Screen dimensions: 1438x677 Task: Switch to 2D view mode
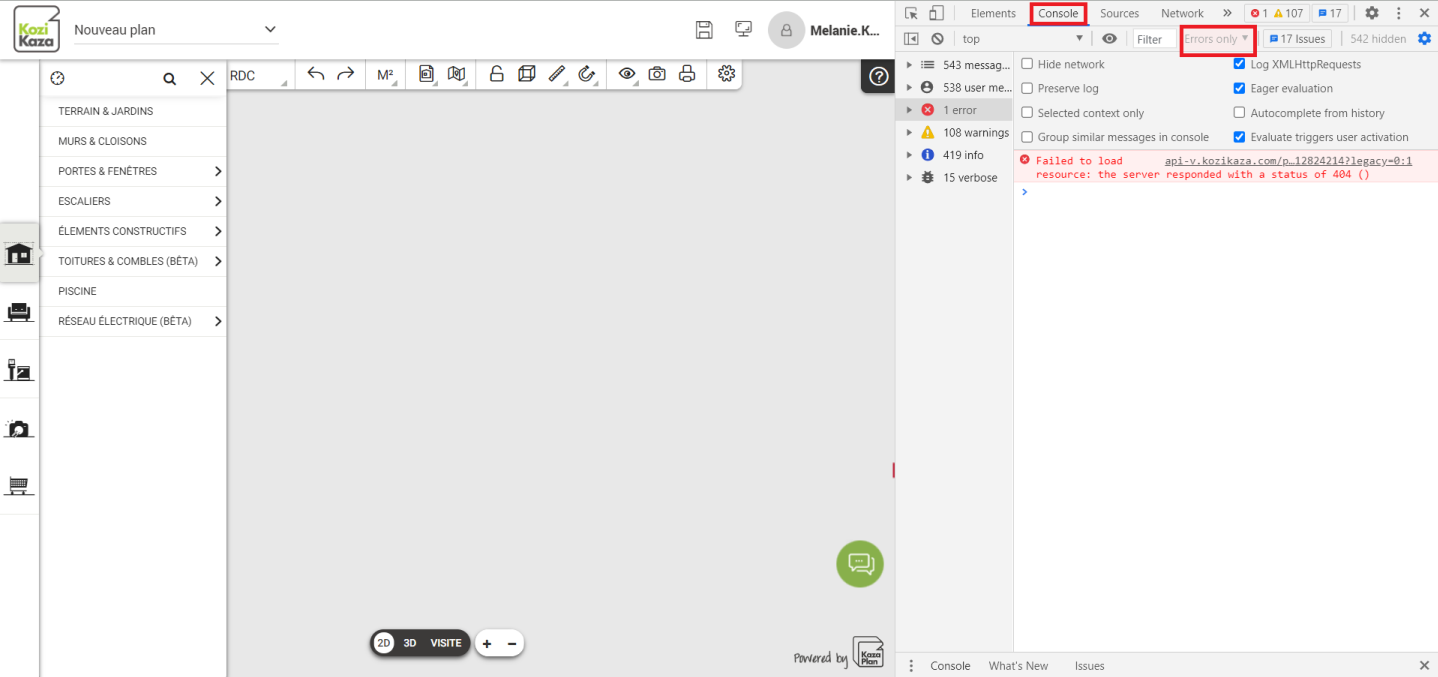click(384, 643)
